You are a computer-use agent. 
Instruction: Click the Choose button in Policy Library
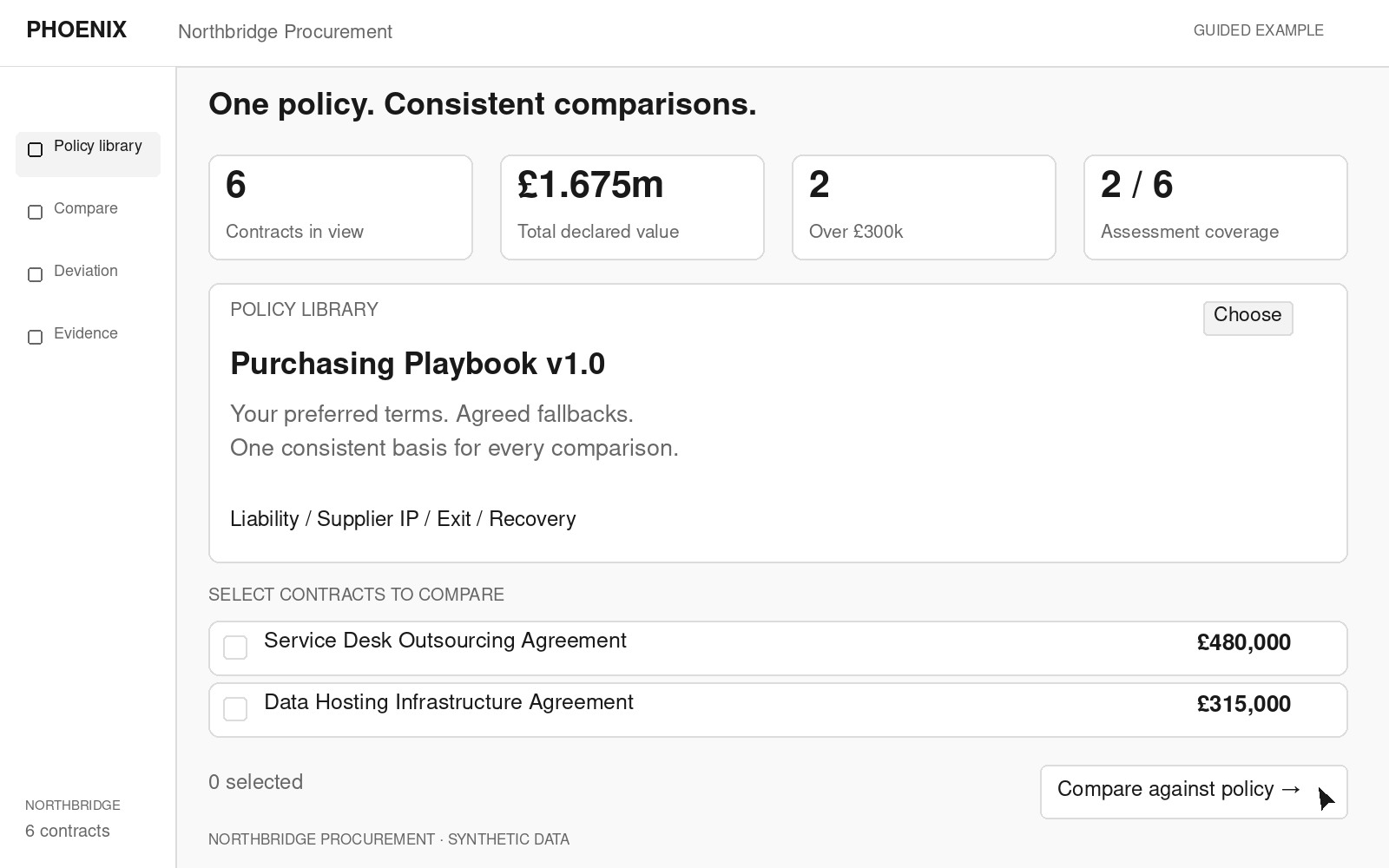tap(1247, 318)
